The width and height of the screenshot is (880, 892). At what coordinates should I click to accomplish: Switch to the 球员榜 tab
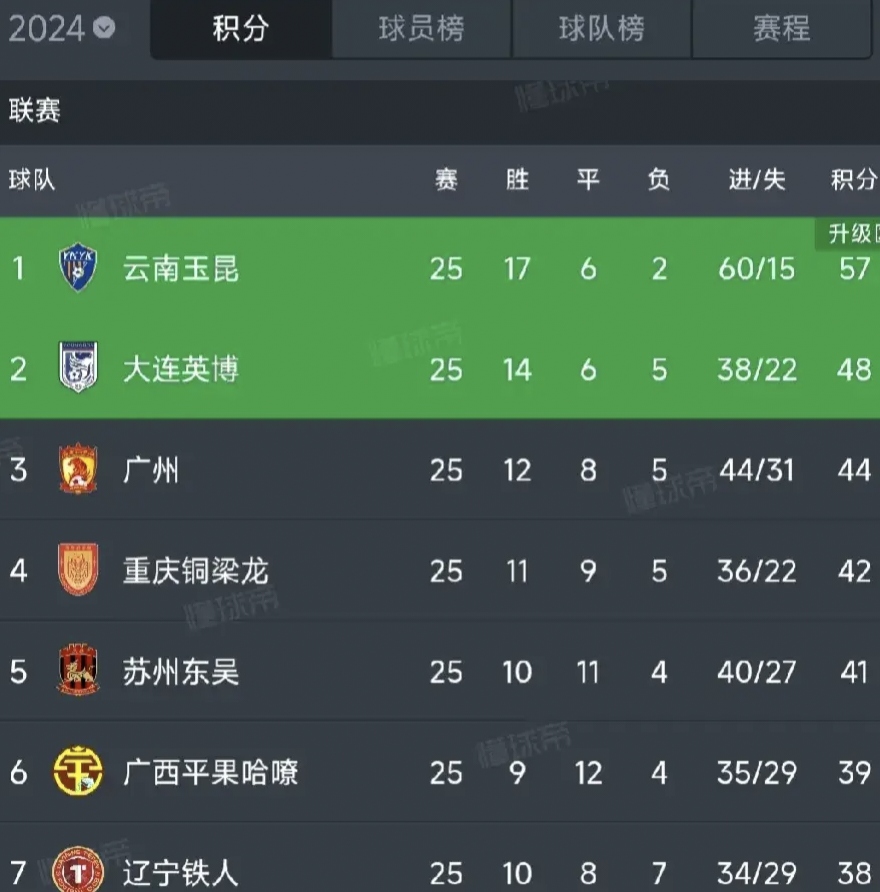421,29
